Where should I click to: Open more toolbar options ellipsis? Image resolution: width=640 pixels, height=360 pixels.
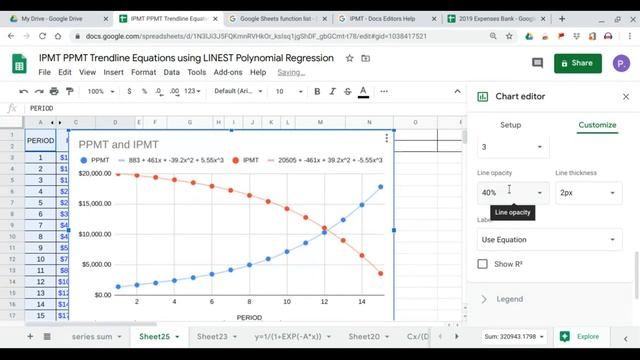pyautogui.click(x=384, y=91)
